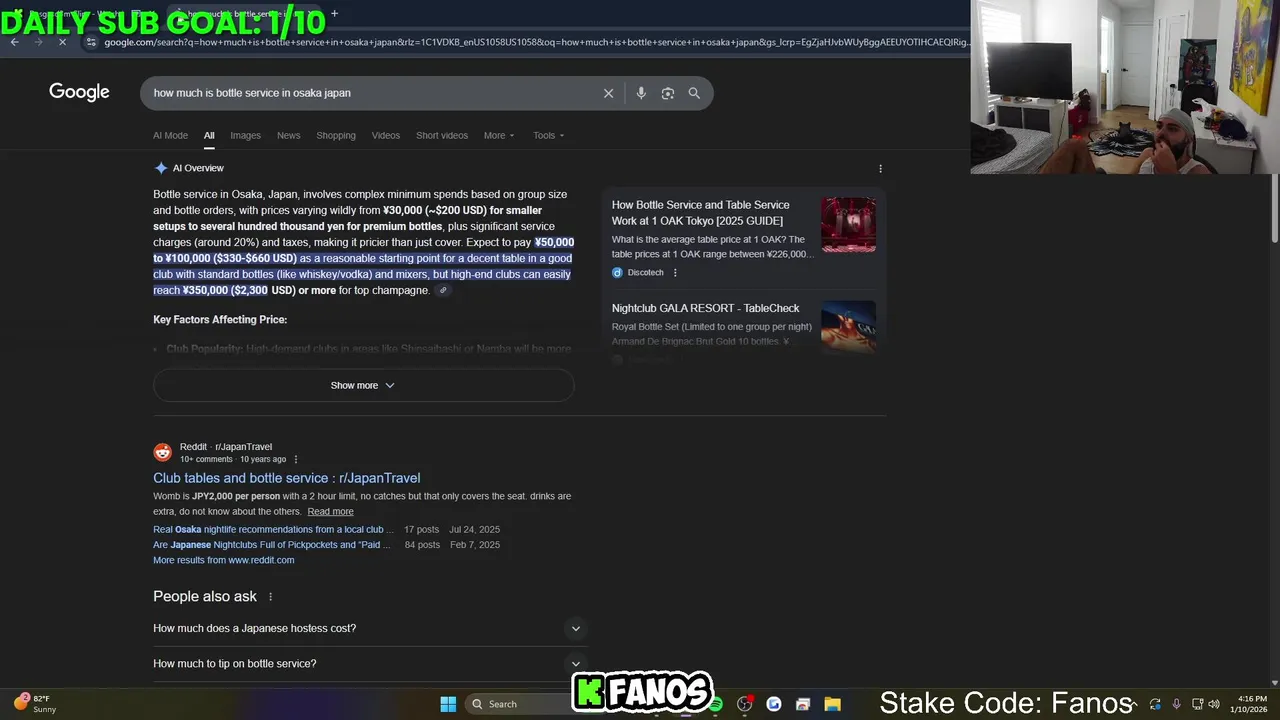Viewport: 1280px width, 720px height.
Task: Click the 'Key Factors Affecting Price:' heading
Action: click(x=220, y=320)
